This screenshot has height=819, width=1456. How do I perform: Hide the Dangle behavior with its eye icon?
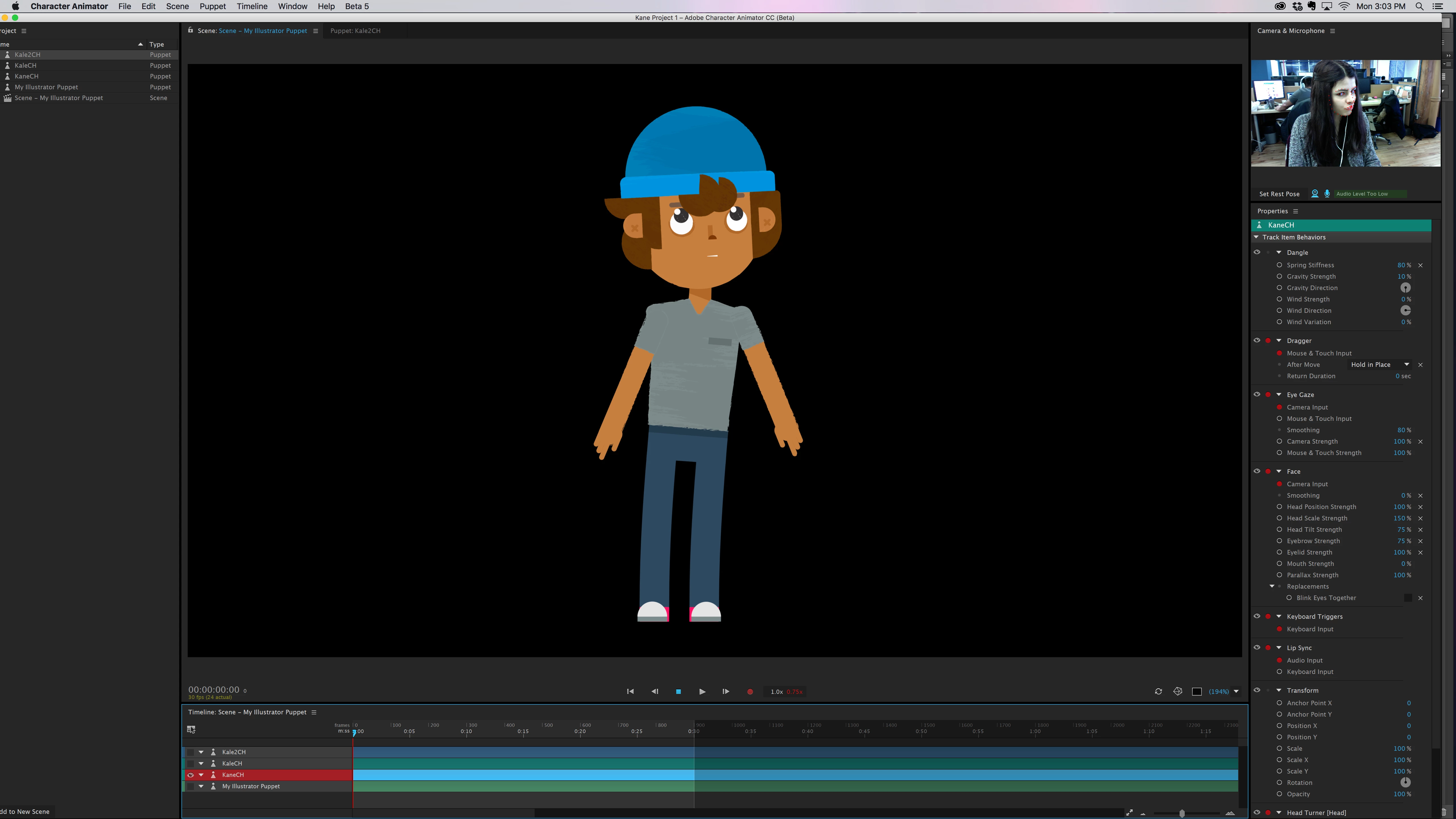click(1257, 252)
